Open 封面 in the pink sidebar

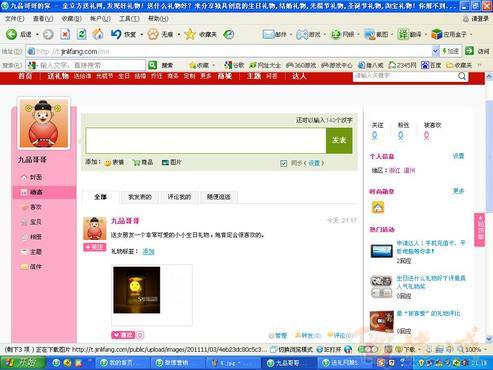[36, 177]
